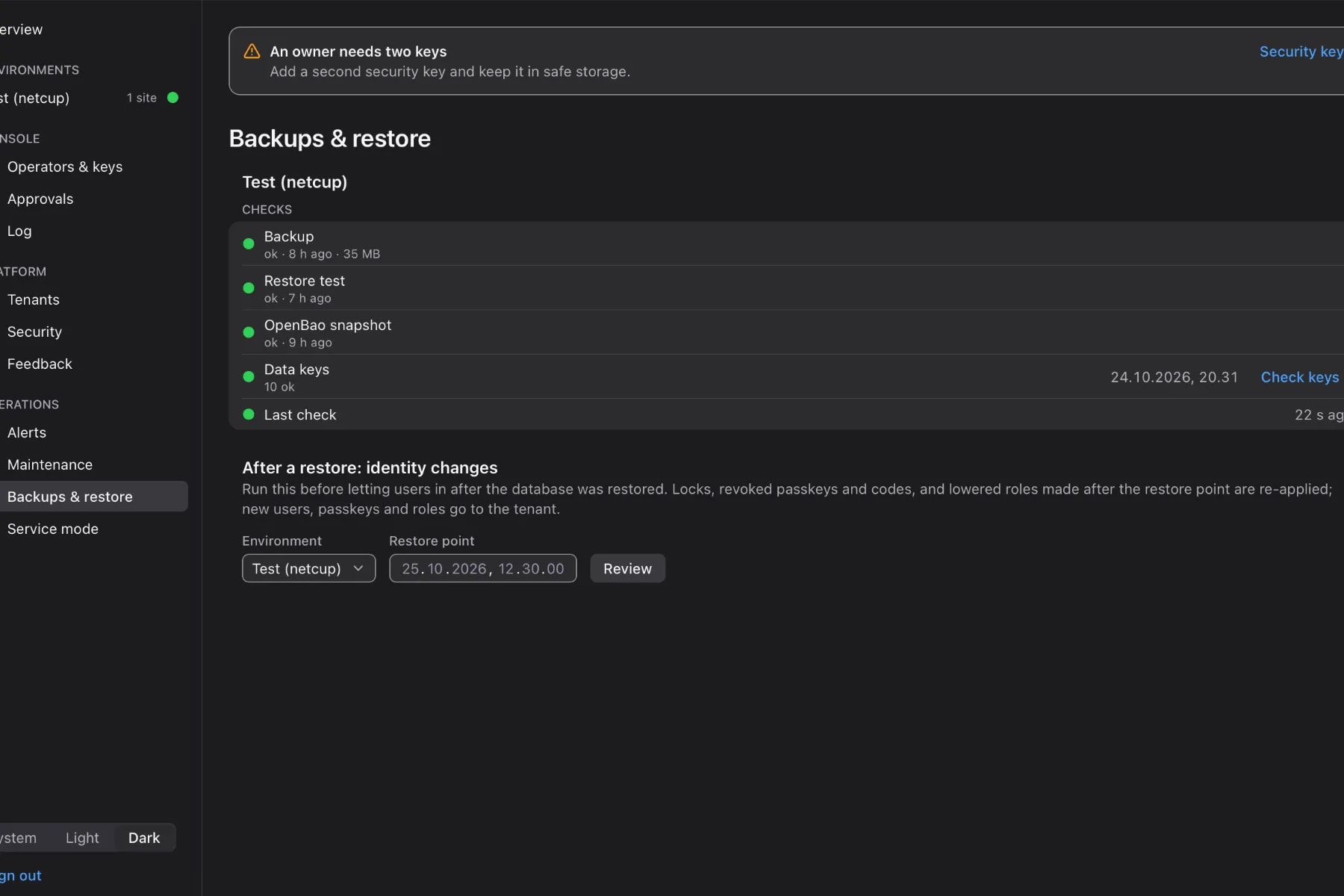Click the '1 site' label in sidebar
The height and width of the screenshot is (896, 1344).
tap(142, 98)
